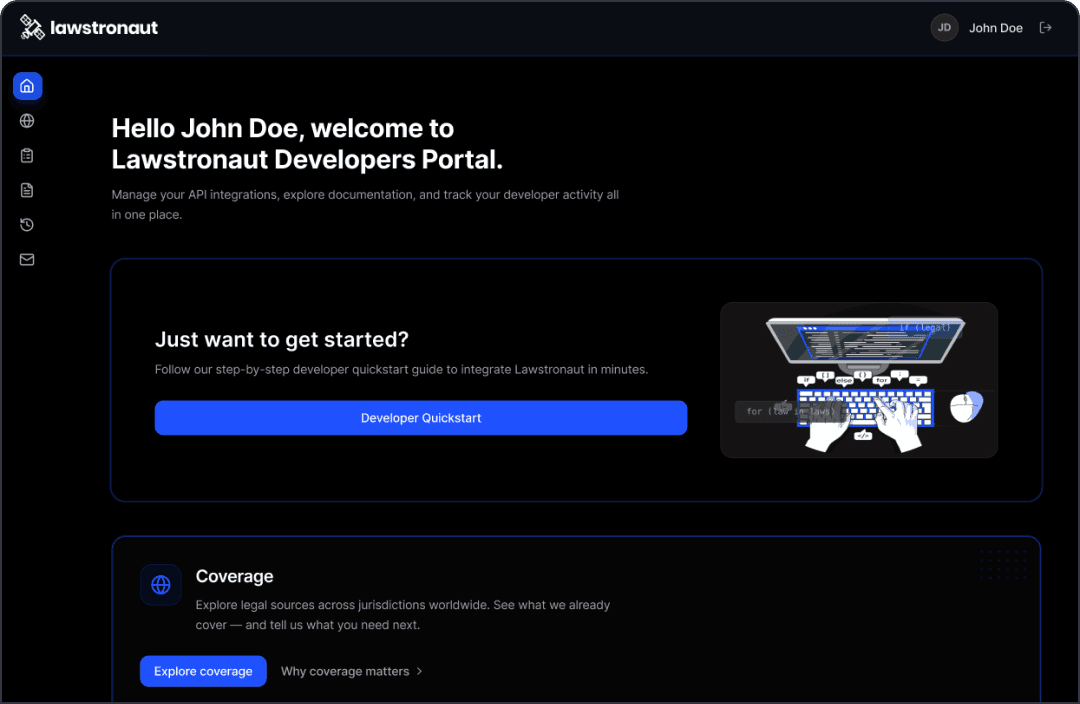This screenshot has width=1080, height=704.
Task: Open the history clock sidebar icon
Action: point(27,225)
